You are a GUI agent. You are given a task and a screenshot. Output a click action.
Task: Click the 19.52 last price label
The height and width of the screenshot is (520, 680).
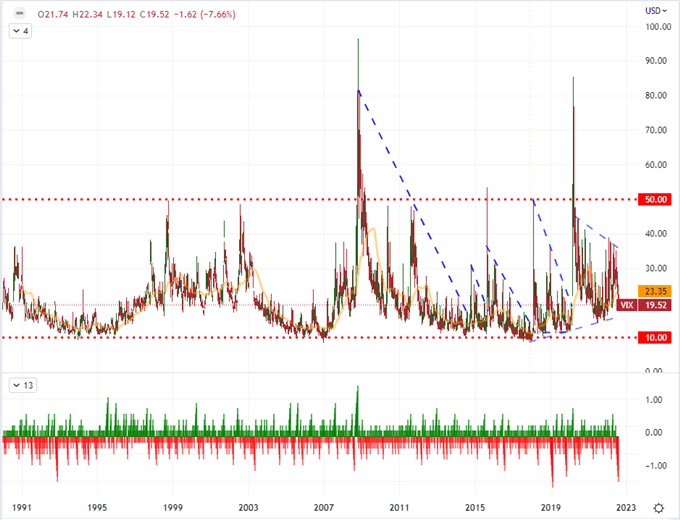[x=655, y=305]
